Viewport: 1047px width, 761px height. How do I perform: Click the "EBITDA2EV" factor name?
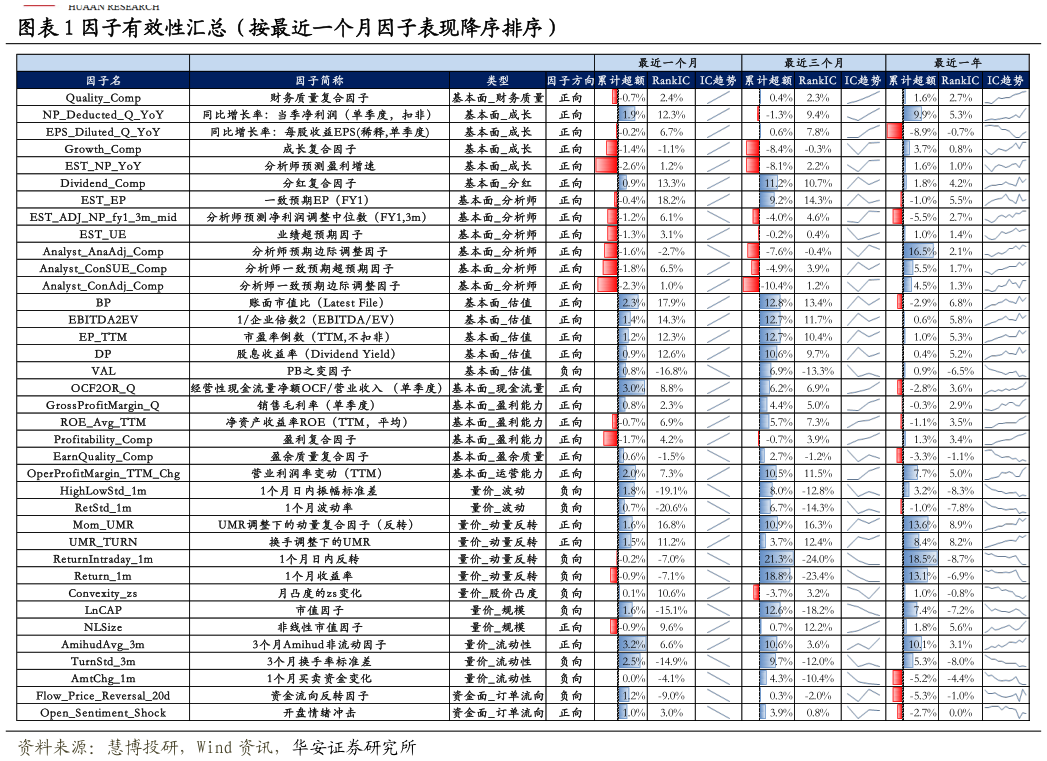pyautogui.click(x=103, y=320)
